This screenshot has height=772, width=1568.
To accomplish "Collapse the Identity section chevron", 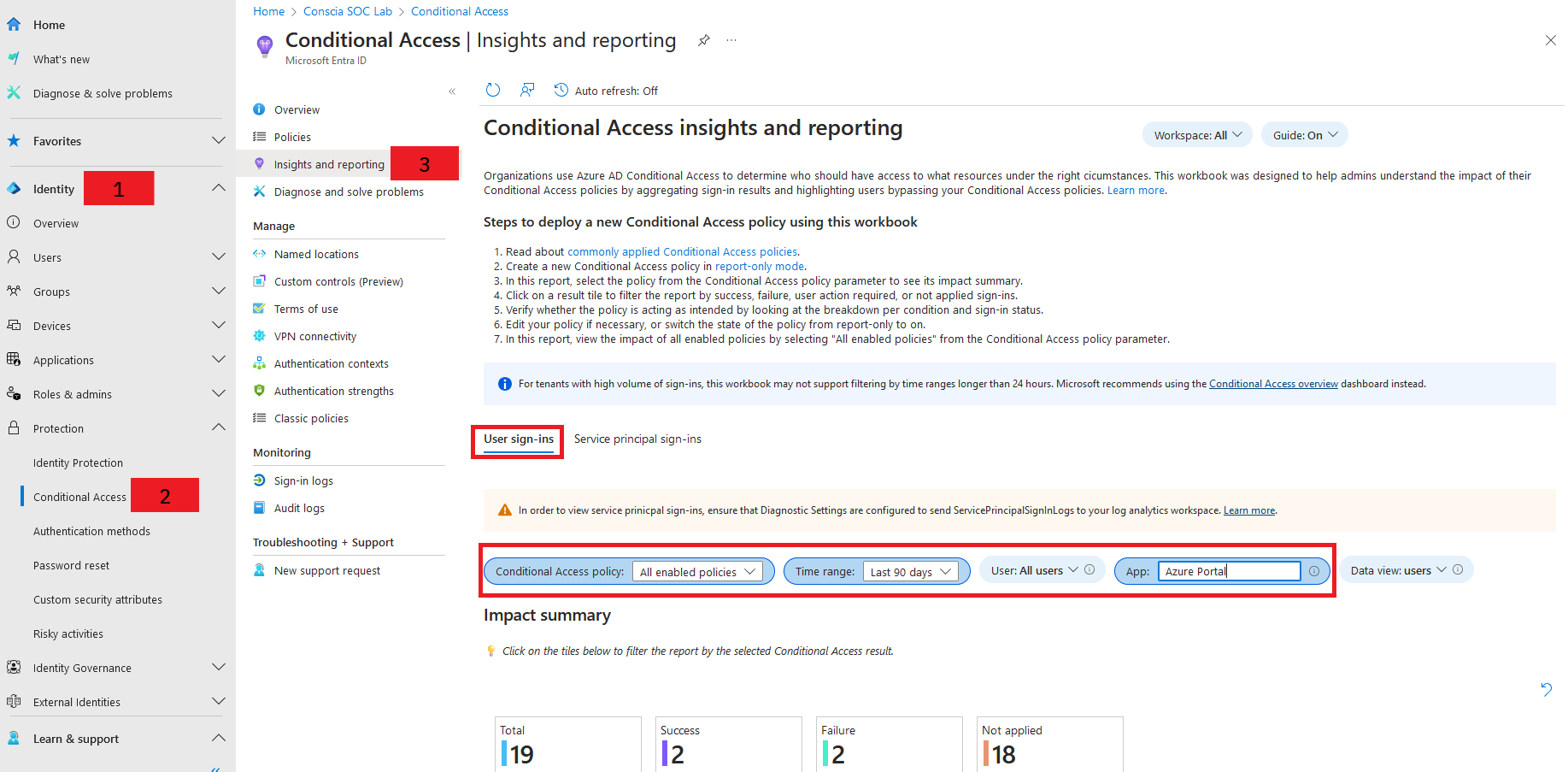I will [219, 187].
